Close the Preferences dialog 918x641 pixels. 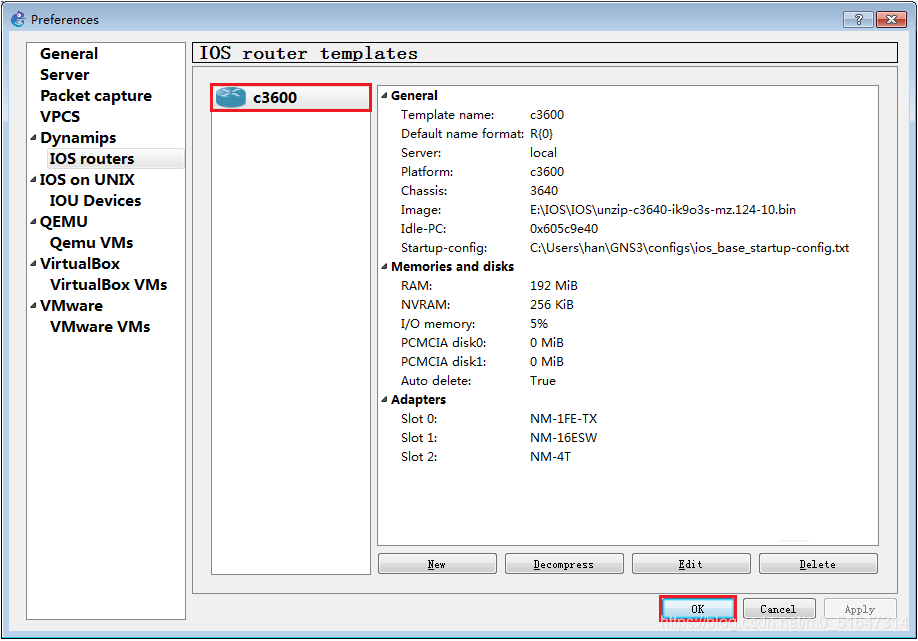click(891, 19)
